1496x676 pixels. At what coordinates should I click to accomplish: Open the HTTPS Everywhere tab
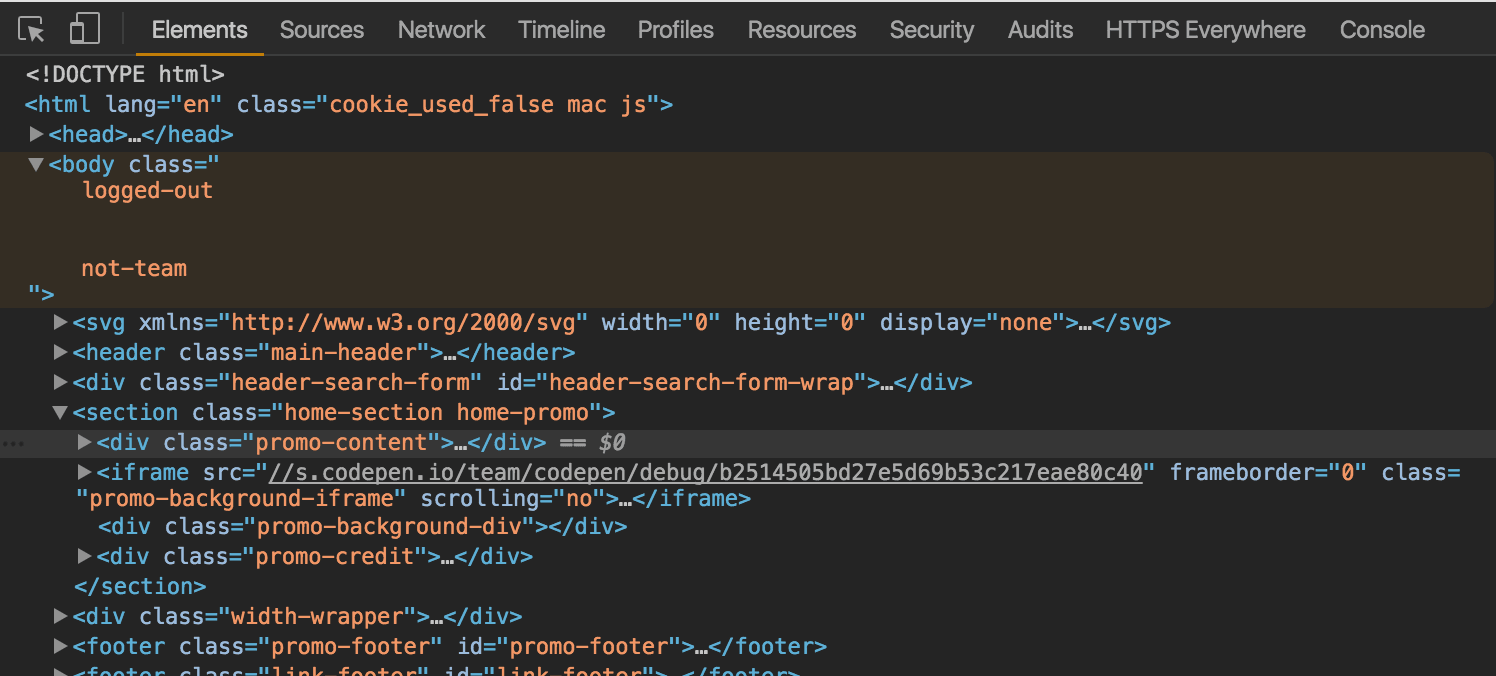click(1204, 29)
